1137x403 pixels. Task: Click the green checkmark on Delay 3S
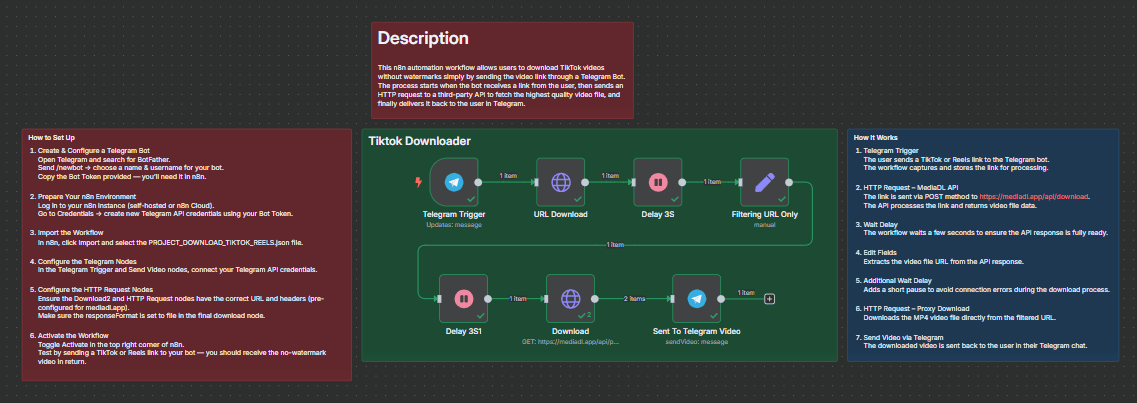tap(675, 199)
